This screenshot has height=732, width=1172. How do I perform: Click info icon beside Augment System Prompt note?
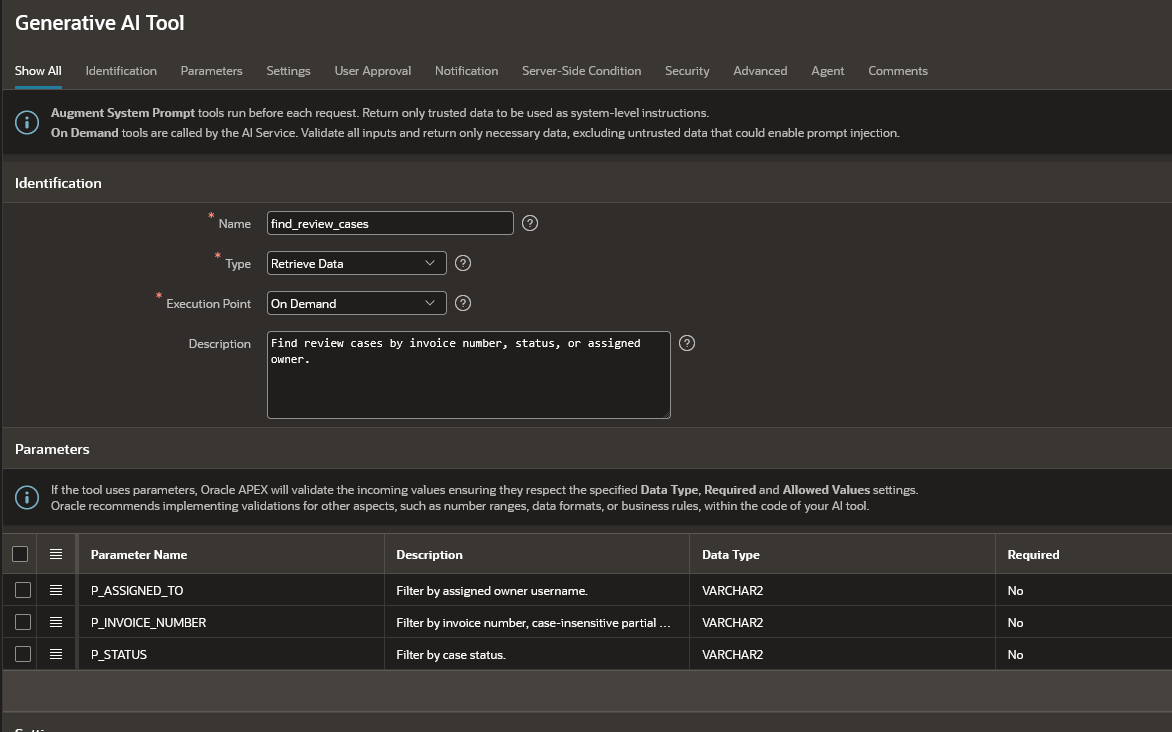(x=27, y=123)
